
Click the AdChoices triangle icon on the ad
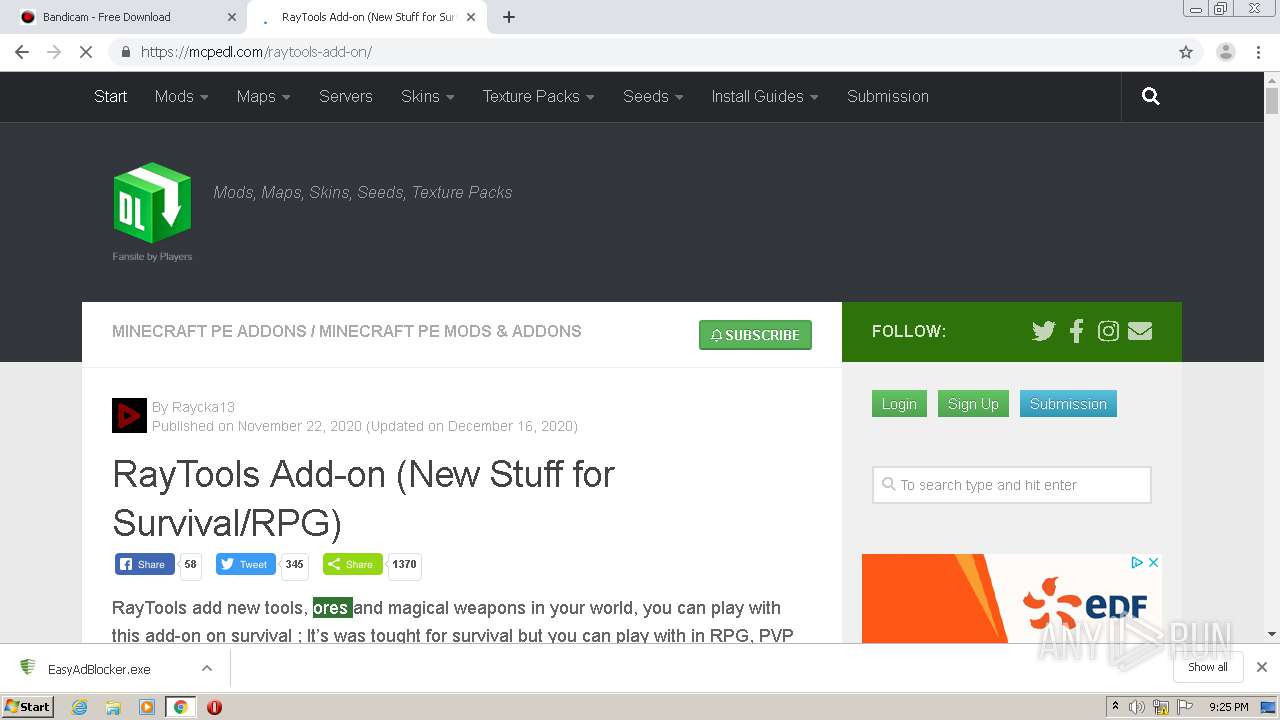pyautogui.click(x=1137, y=563)
